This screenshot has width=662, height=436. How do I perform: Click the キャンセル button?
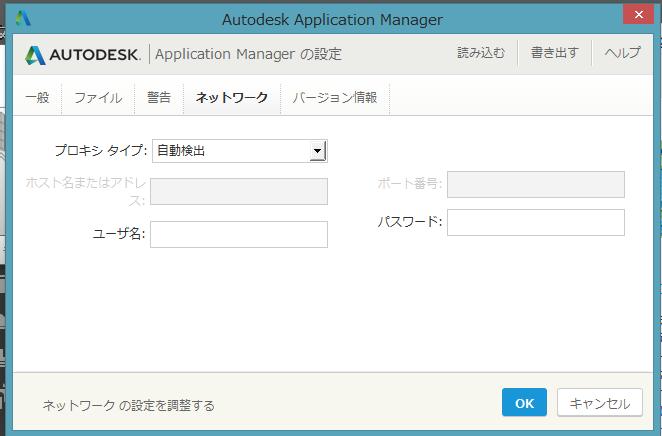pyautogui.click(x=600, y=403)
